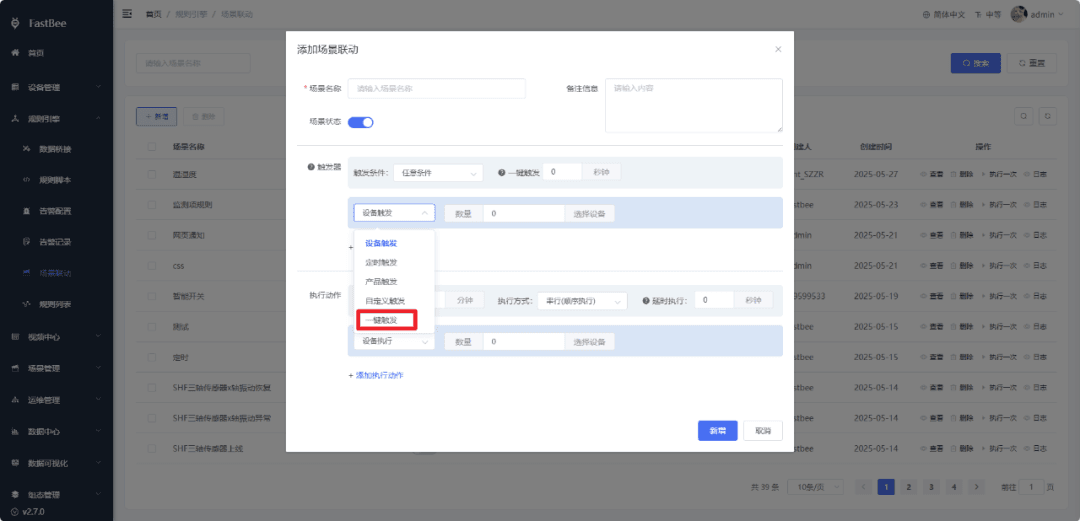Click 取消 button in dialog
Screen dimensions: 1080x521
click(x=762, y=431)
